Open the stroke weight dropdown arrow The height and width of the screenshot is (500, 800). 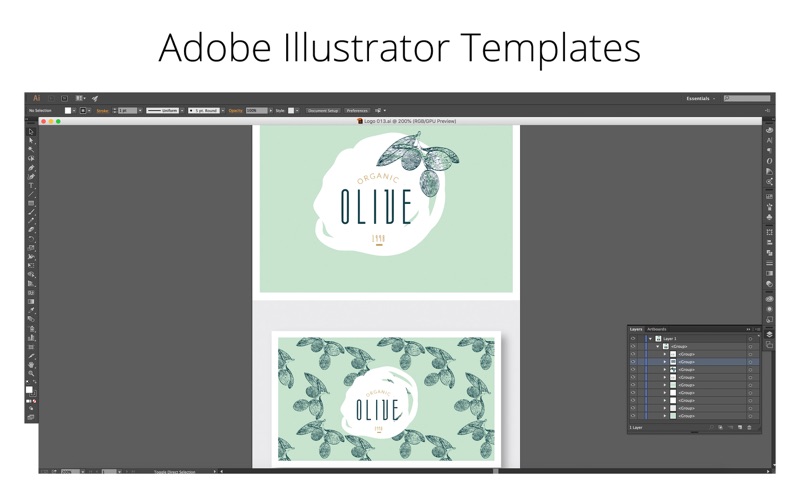coord(140,110)
